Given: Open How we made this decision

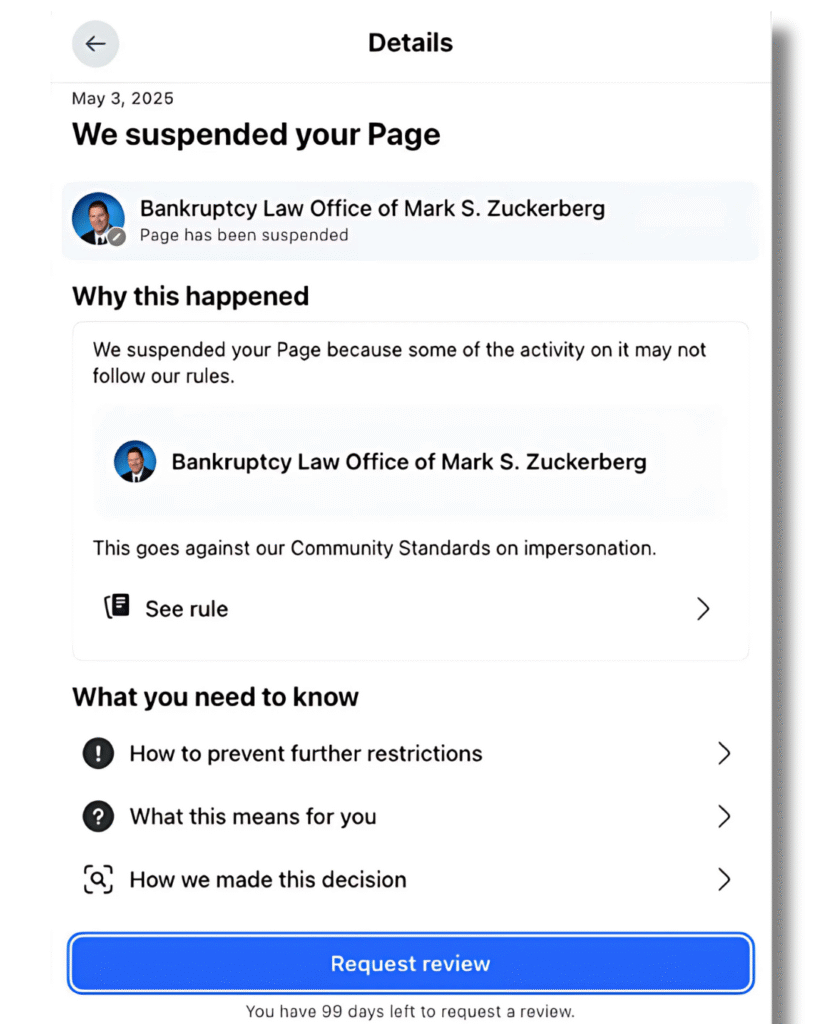Looking at the screenshot, I should (409, 880).
